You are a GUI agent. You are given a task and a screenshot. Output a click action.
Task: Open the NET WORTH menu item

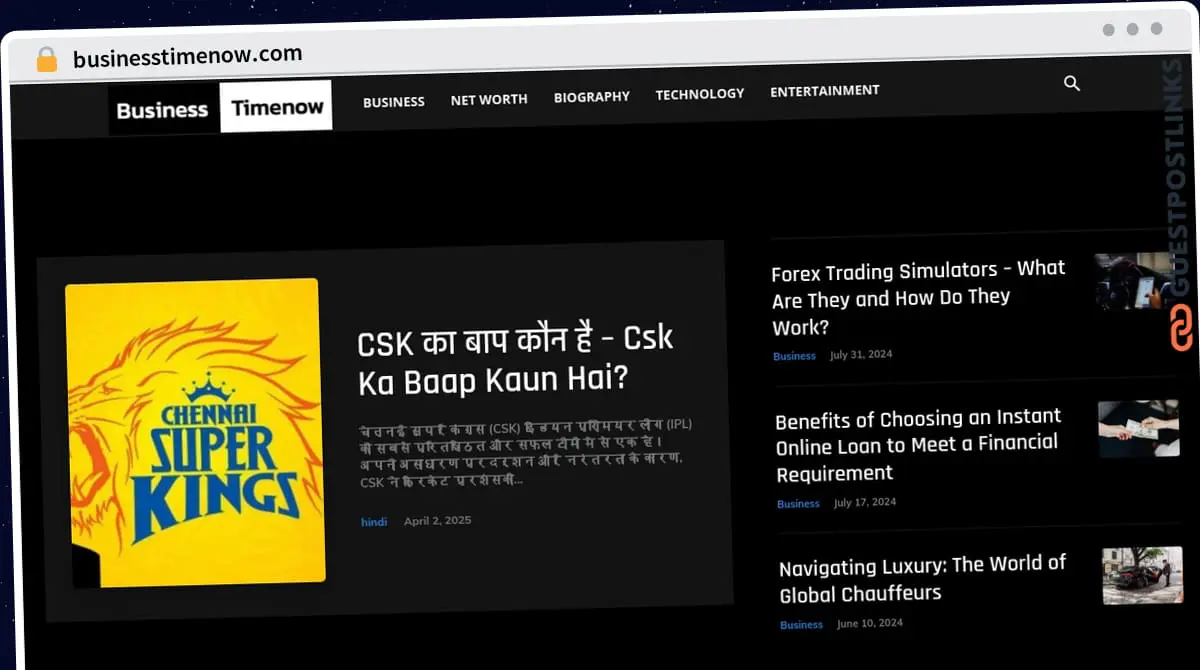489,99
